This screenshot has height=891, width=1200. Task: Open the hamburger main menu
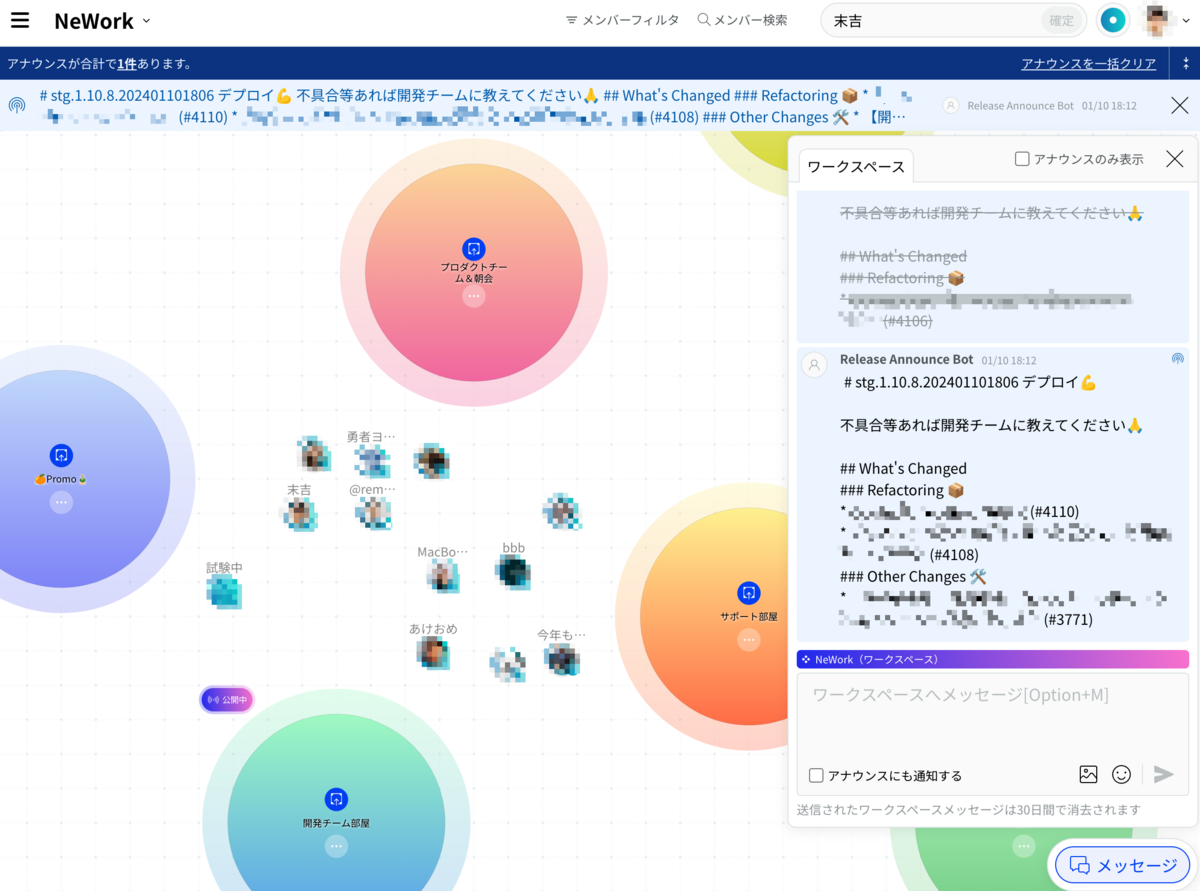pyautogui.click(x=20, y=20)
